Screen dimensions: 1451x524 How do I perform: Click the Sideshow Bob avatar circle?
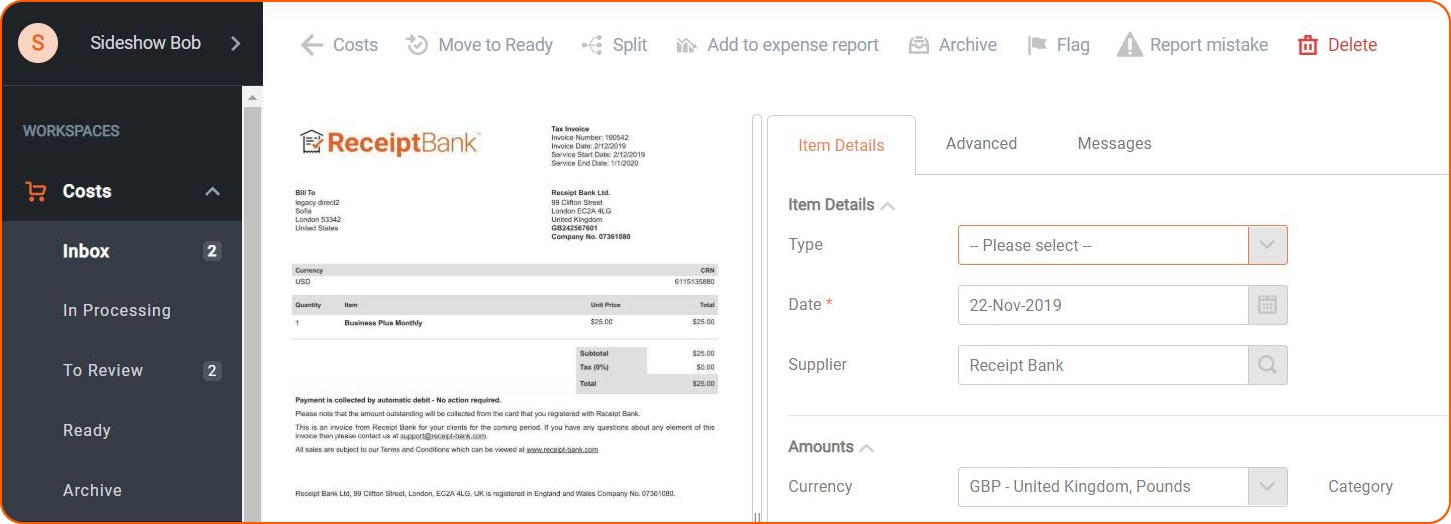pyautogui.click(x=38, y=43)
